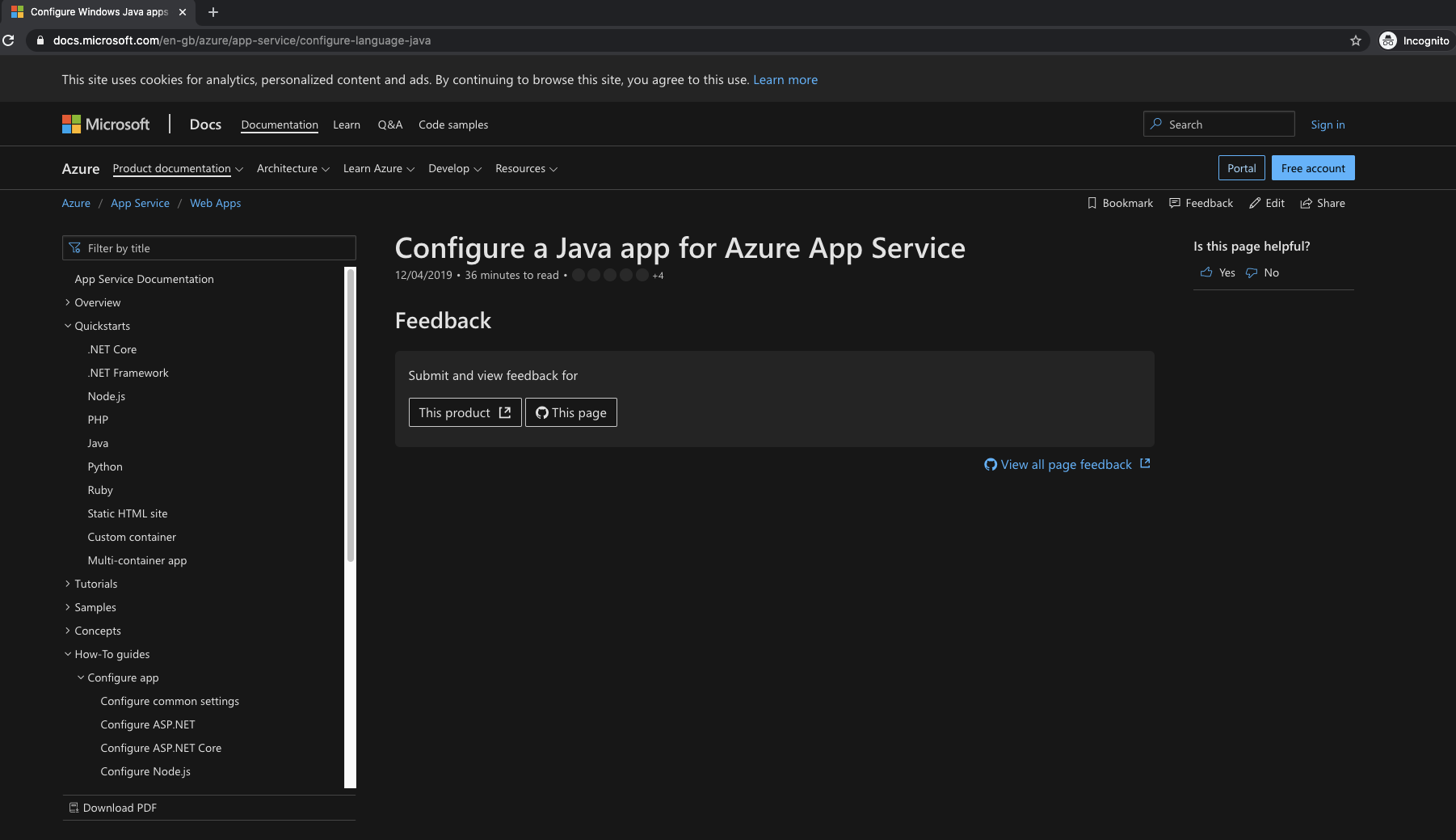1456x840 pixels.
Task: Collapse the Configure app node
Action: [81, 677]
